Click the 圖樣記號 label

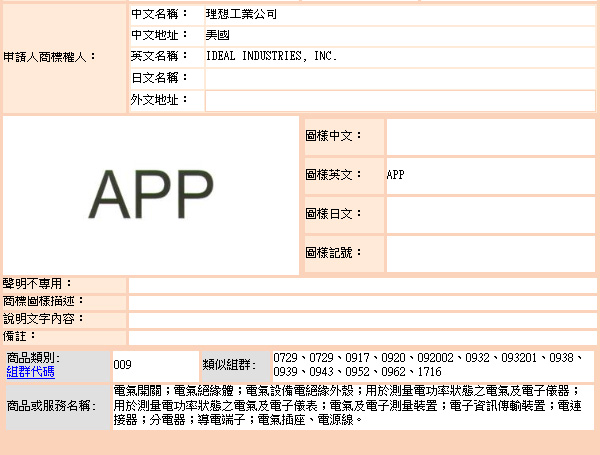point(333,253)
